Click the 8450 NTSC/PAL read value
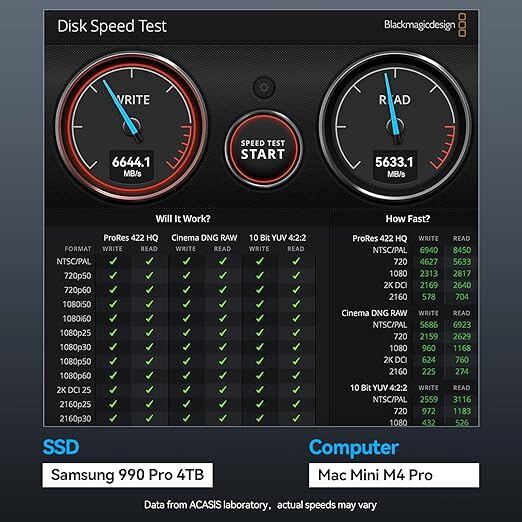Screen dimensions: 522x522 click(462, 250)
